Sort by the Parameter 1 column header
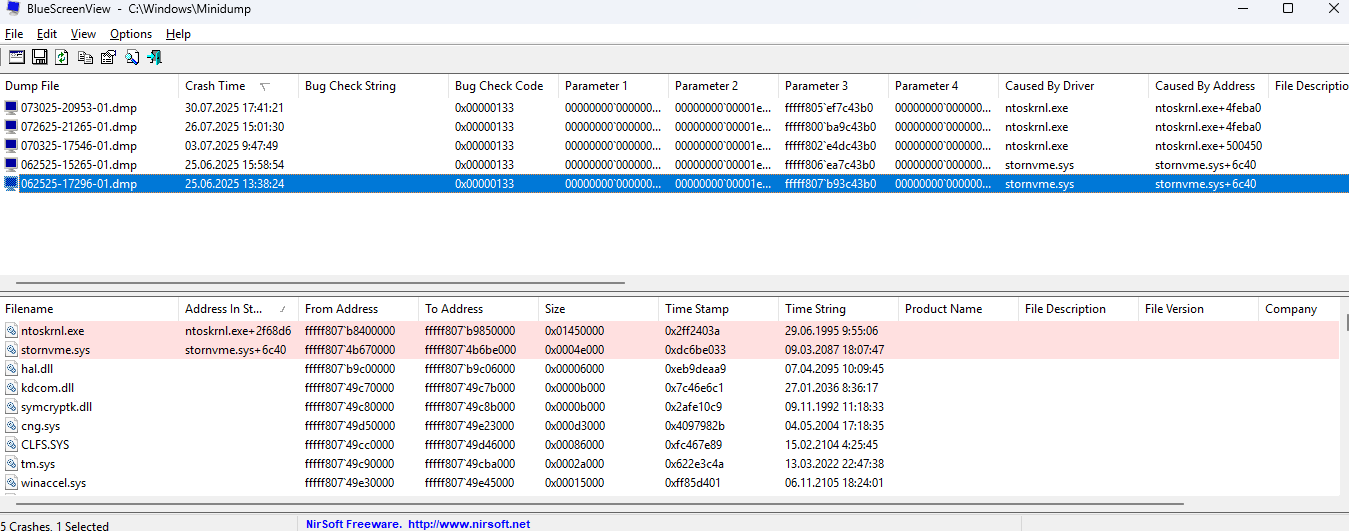 click(614, 86)
